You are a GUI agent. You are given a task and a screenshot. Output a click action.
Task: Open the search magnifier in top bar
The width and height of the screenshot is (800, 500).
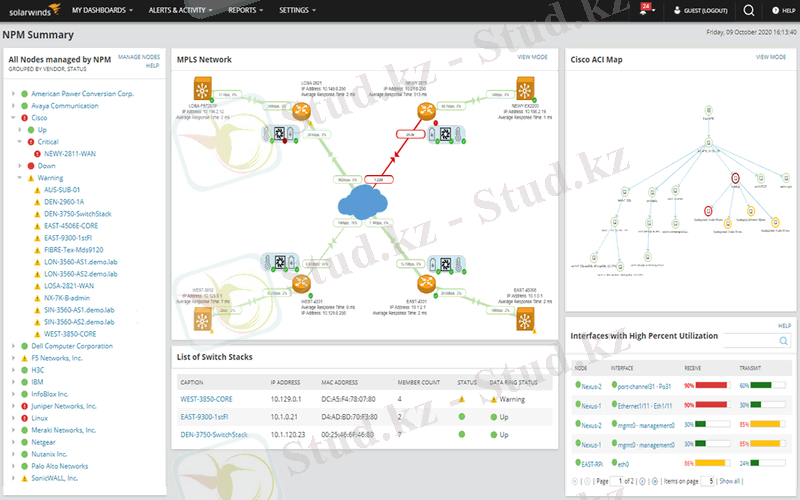pyautogui.click(x=749, y=10)
